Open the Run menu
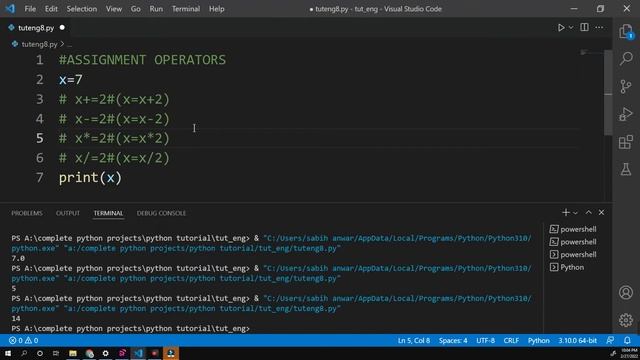 pos(156,9)
